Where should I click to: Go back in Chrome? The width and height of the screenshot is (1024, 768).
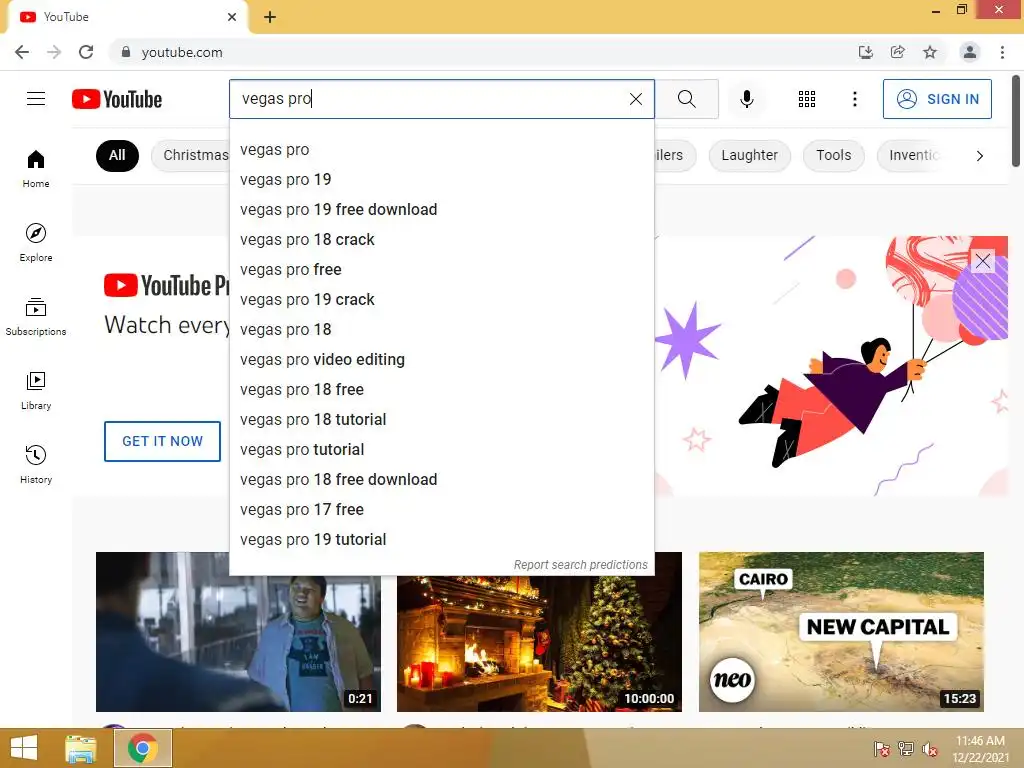pyautogui.click(x=22, y=52)
